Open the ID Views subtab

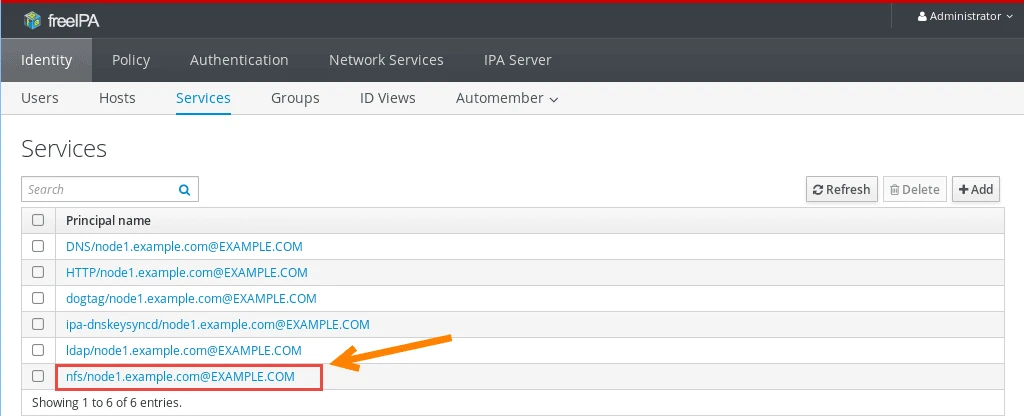pyautogui.click(x=387, y=98)
